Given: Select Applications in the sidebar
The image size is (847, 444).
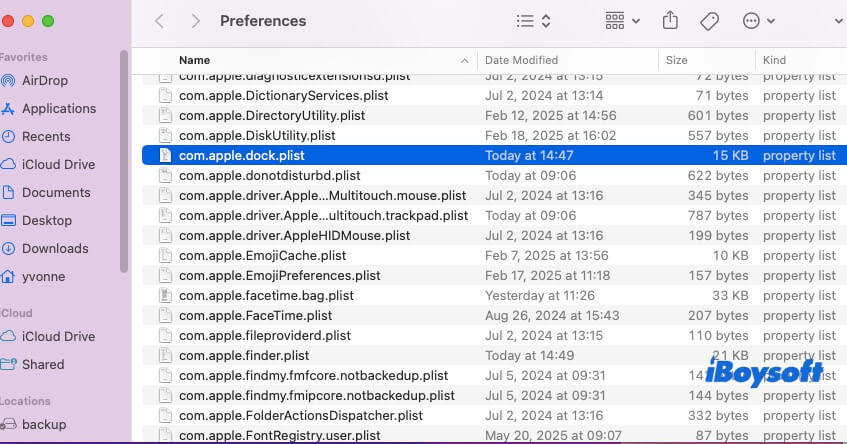Looking at the screenshot, I should pyautogui.click(x=58, y=108).
